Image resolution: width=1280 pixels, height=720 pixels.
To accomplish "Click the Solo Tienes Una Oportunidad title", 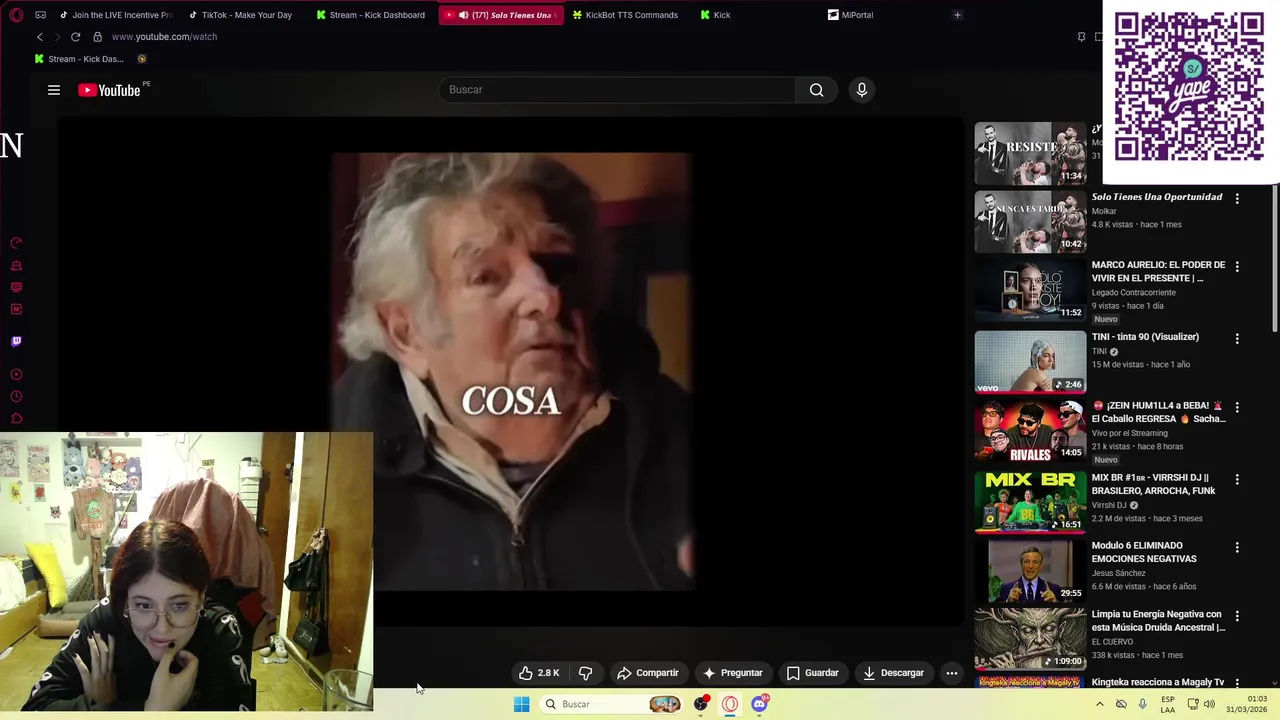I will pos(1156,197).
